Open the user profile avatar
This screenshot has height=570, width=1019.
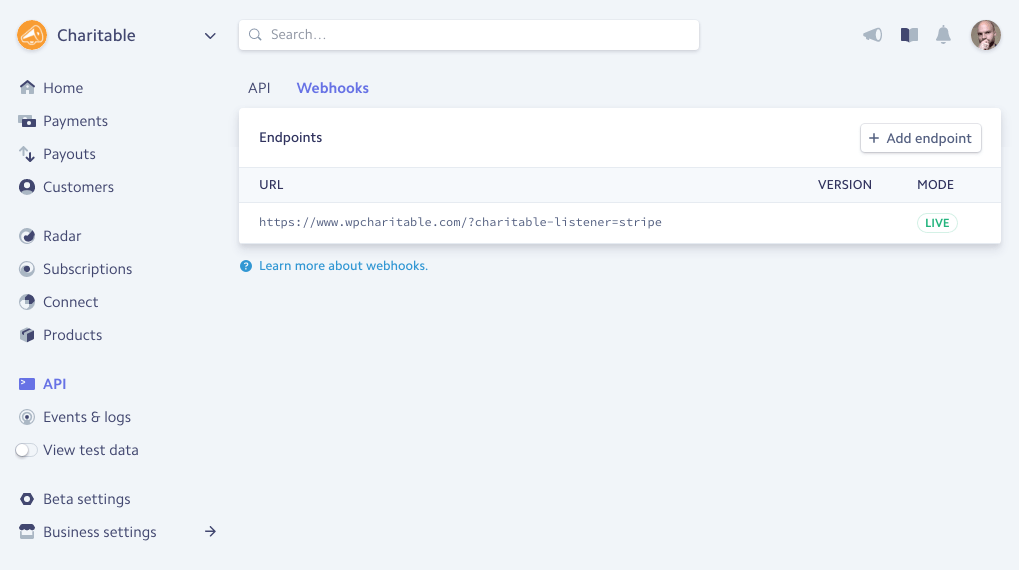coord(985,35)
